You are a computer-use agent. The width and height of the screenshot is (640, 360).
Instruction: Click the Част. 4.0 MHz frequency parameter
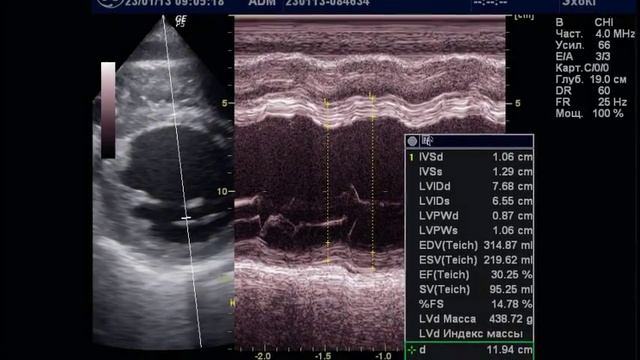point(595,34)
